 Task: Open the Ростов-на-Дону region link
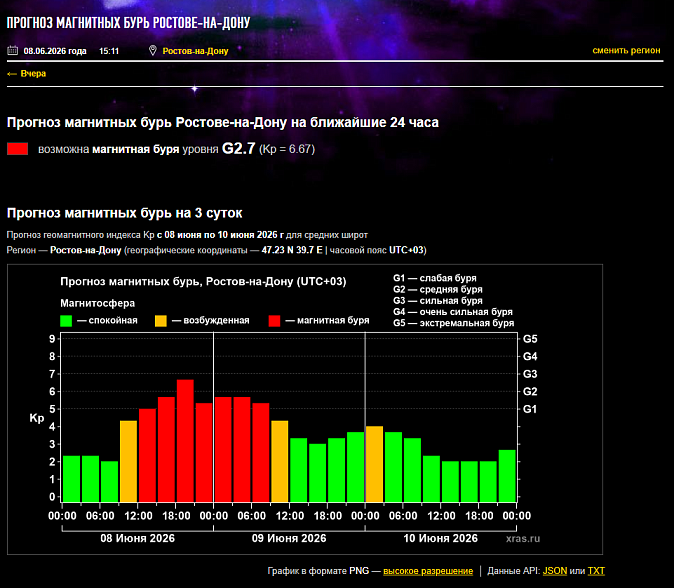pyautogui.click(x=195, y=51)
